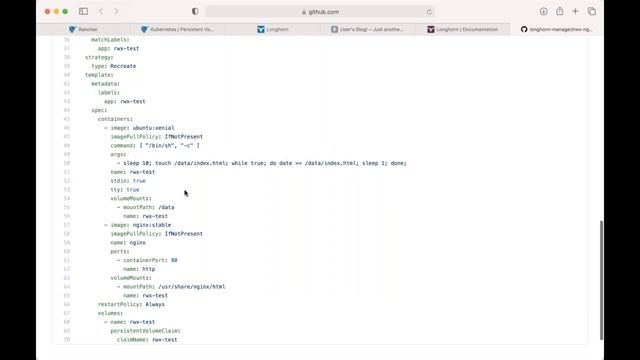
Task: Switch to the Longhorn Documentation tab
Action: click(x=462, y=29)
